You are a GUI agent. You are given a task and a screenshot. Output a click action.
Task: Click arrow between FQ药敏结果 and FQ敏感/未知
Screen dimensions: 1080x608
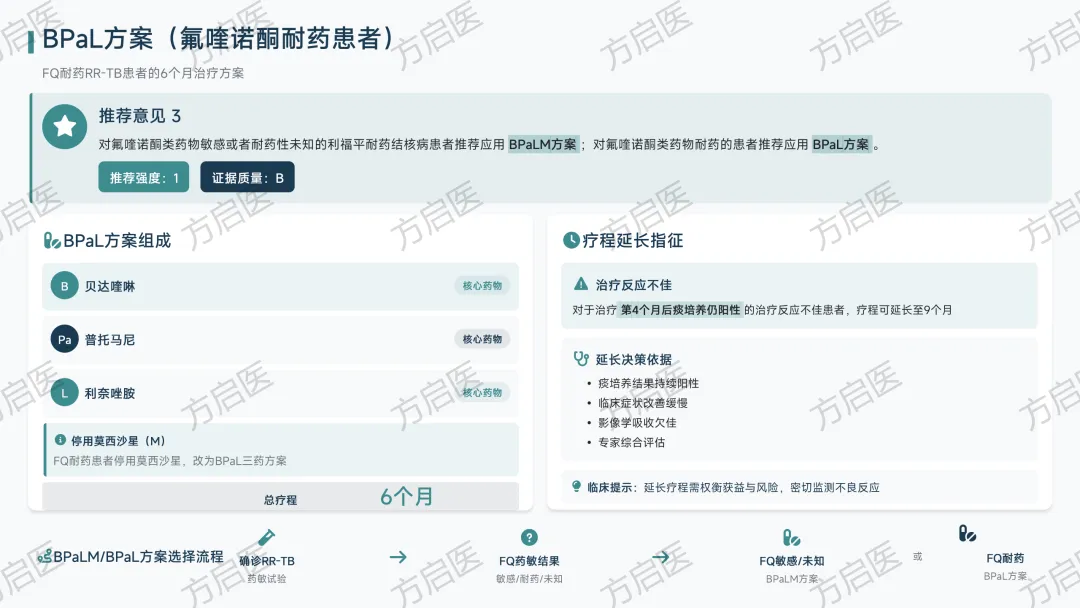[x=661, y=556]
